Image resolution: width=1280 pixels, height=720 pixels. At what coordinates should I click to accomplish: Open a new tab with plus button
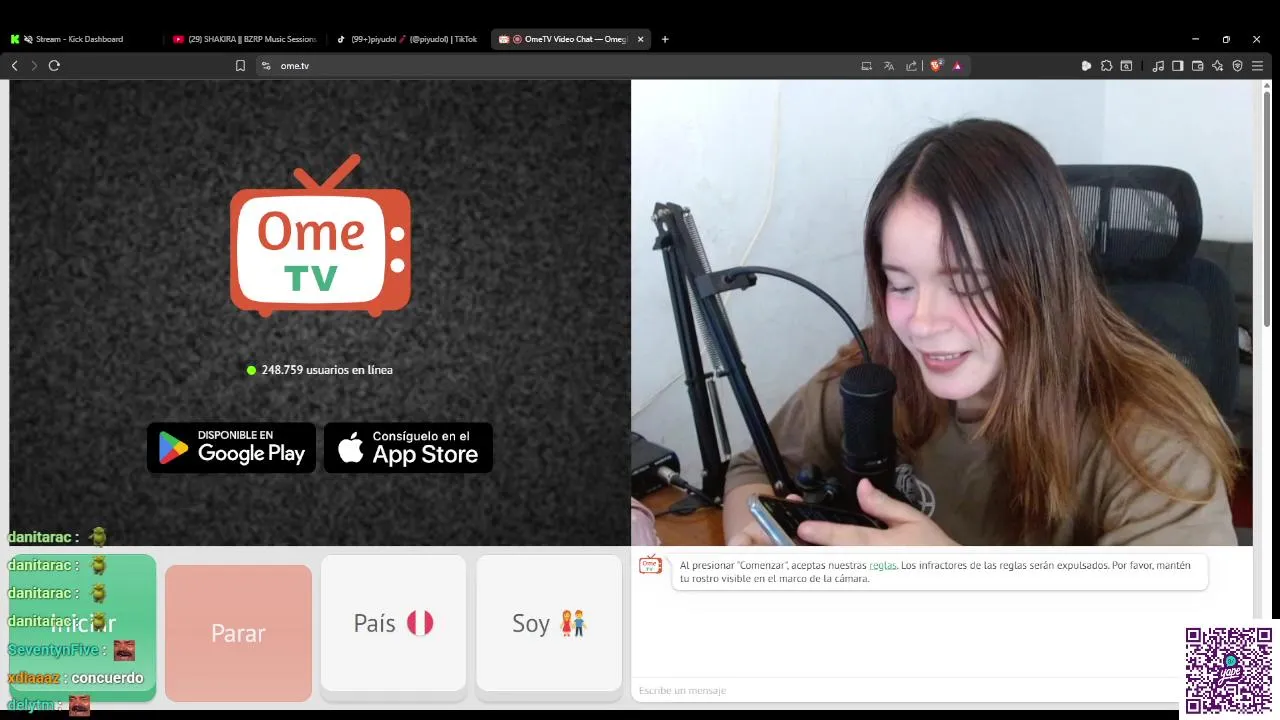(665, 39)
